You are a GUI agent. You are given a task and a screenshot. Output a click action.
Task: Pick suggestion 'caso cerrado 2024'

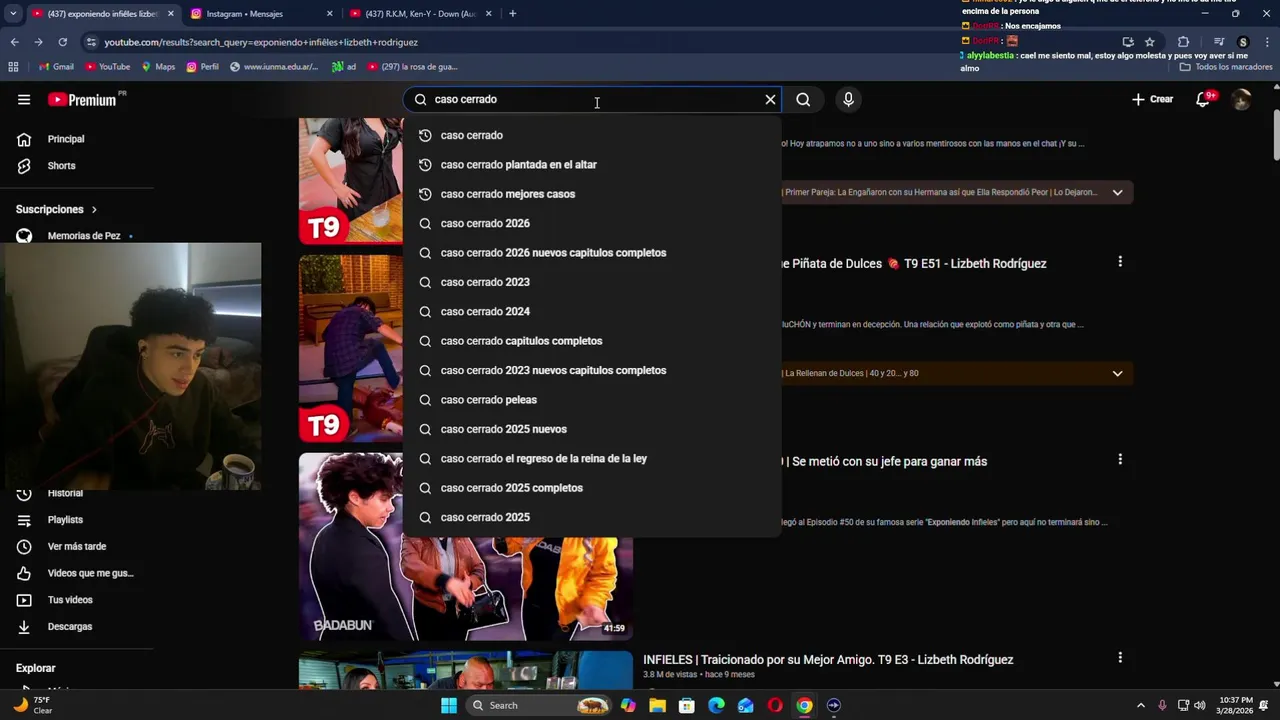click(592, 312)
